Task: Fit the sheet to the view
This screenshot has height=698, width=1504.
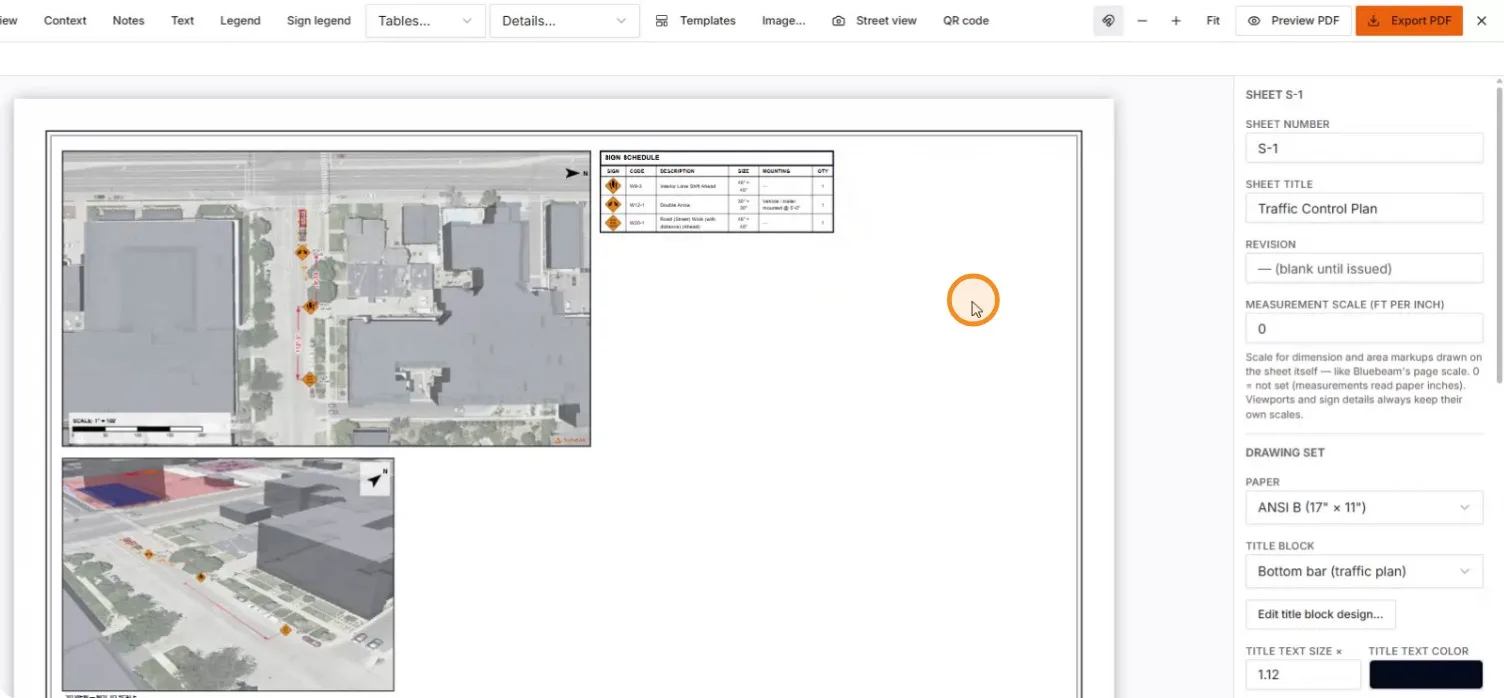Action: point(1213,20)
